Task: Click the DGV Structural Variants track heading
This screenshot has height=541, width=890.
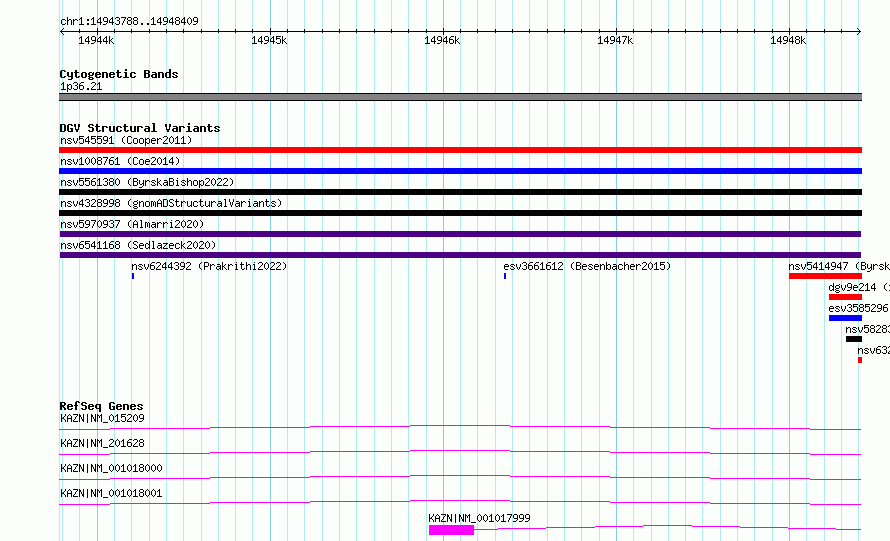Action: [140, 128]
